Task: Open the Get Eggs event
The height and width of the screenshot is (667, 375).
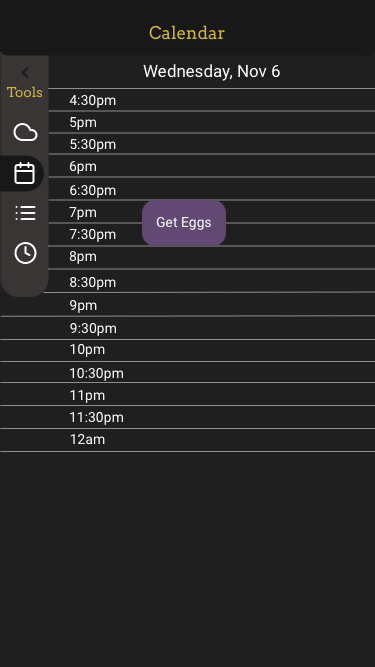Action: pyautogui.click(x=184, y=223)
